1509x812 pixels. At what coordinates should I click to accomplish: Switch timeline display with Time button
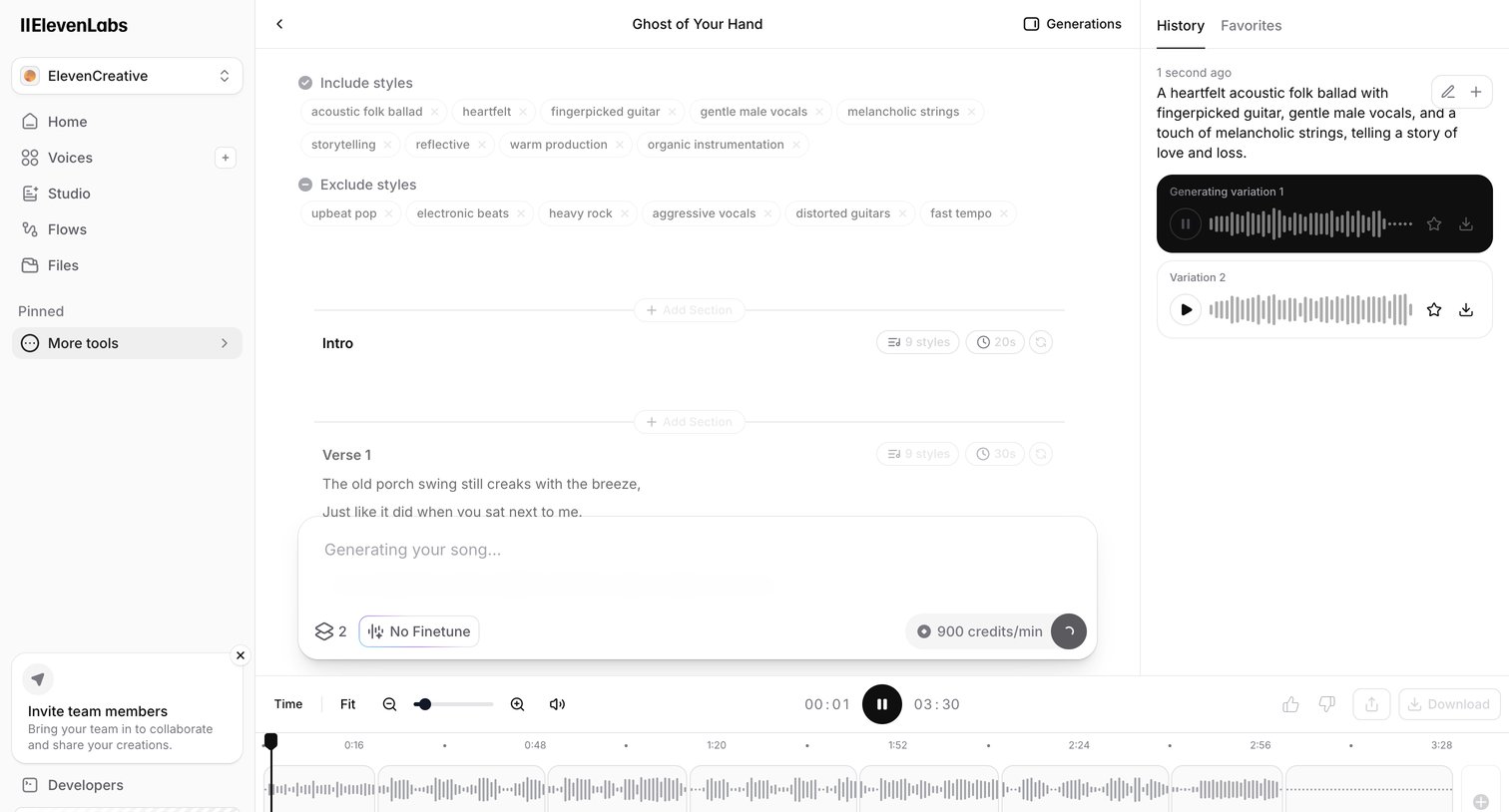tap(288, 704)
